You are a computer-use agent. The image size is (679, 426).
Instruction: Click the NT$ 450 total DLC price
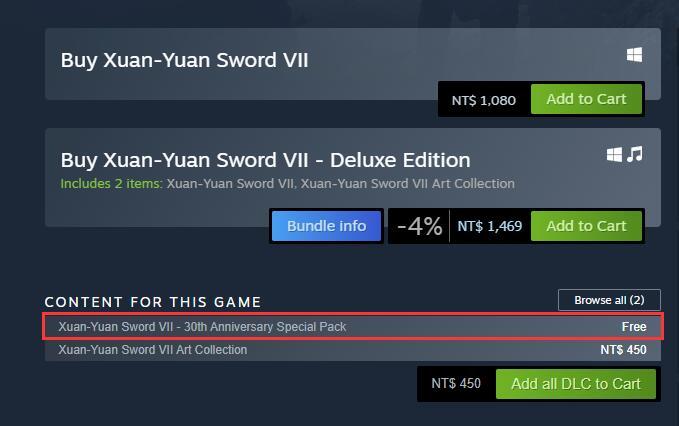click(x=456, y=384)
